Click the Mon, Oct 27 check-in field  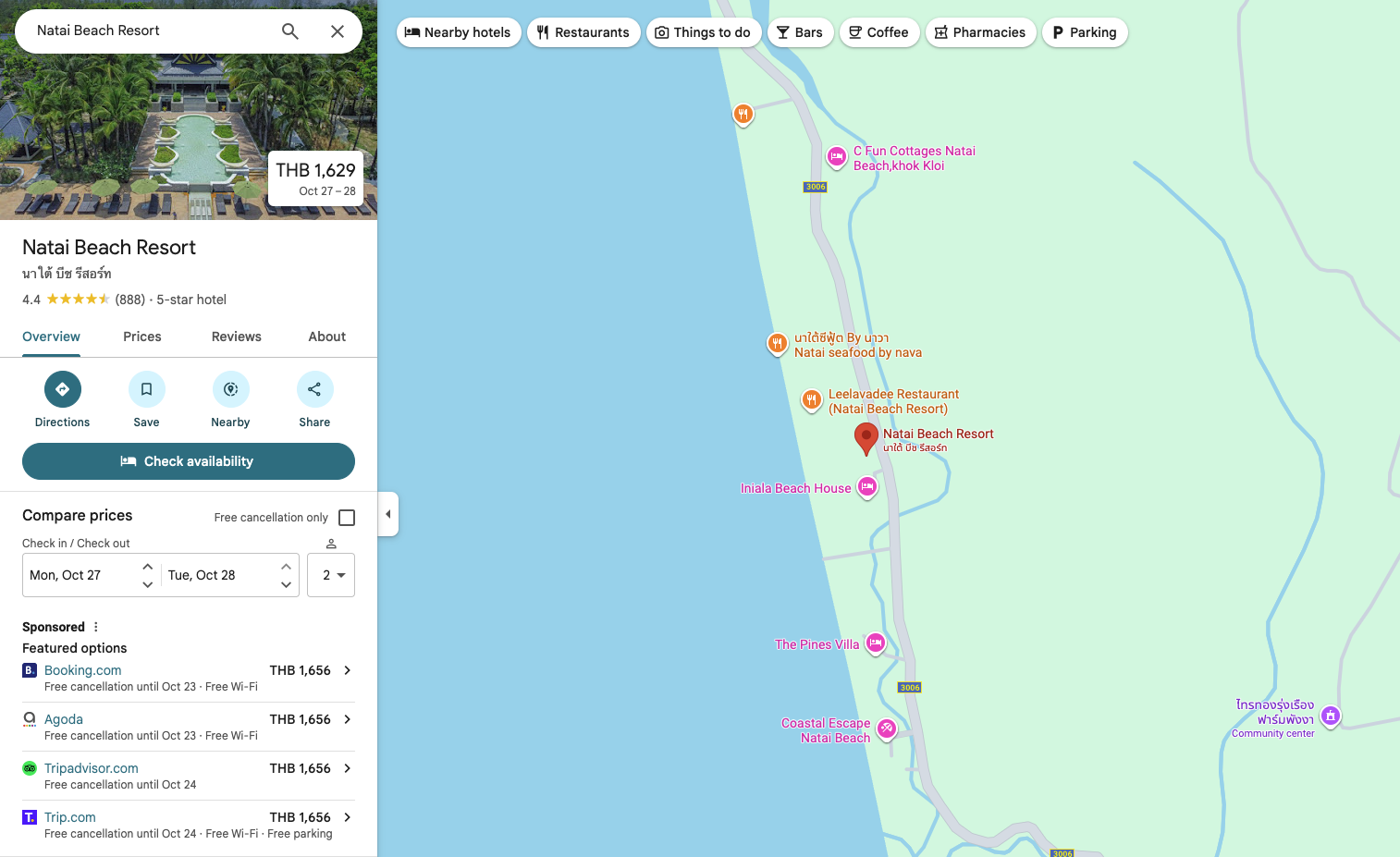coord(92,575)
